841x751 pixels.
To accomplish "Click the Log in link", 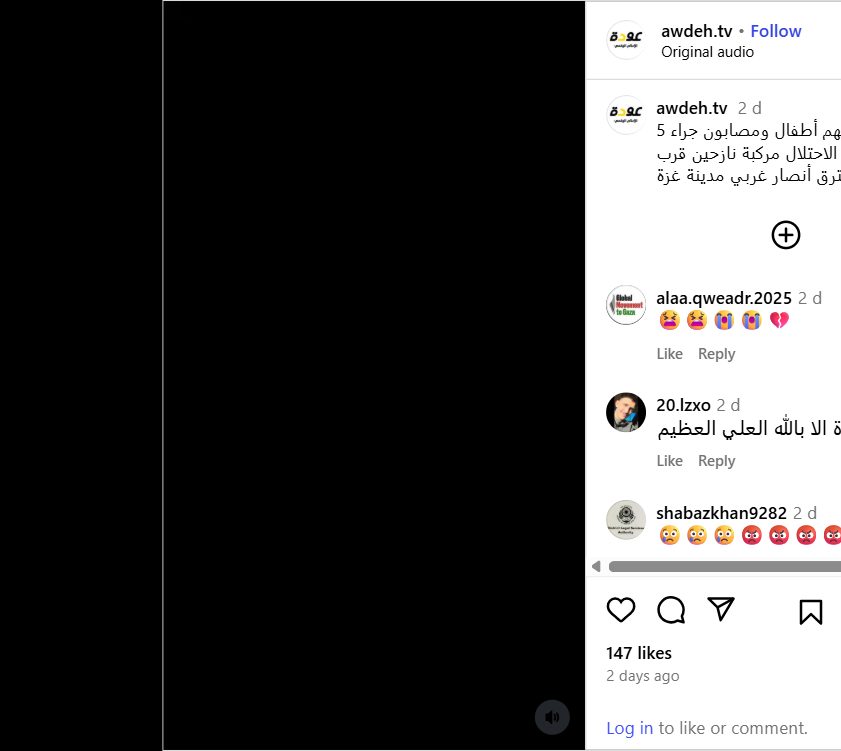I will click(630, 728).
